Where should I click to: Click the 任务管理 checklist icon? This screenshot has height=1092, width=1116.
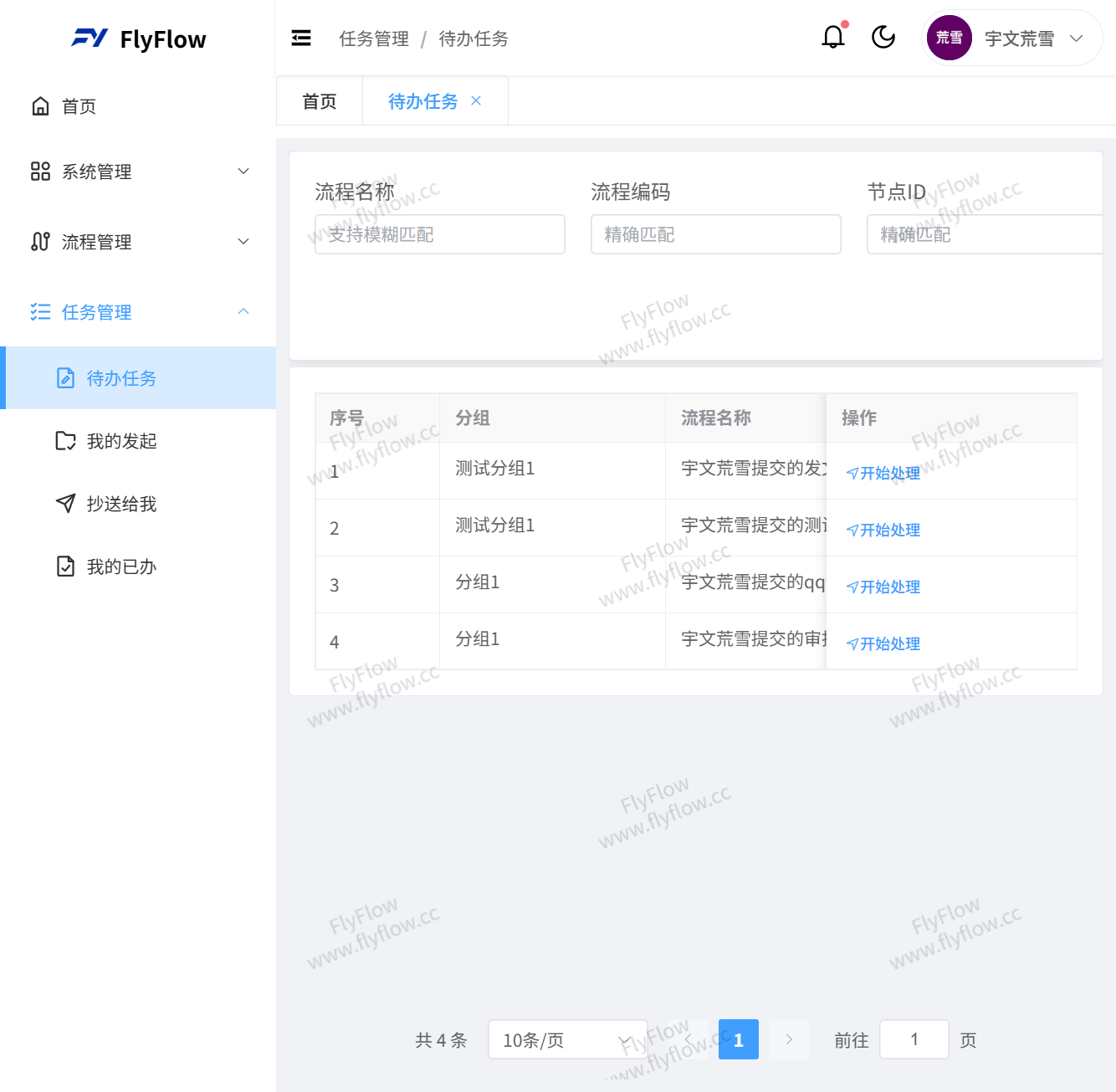click(40, 312)
